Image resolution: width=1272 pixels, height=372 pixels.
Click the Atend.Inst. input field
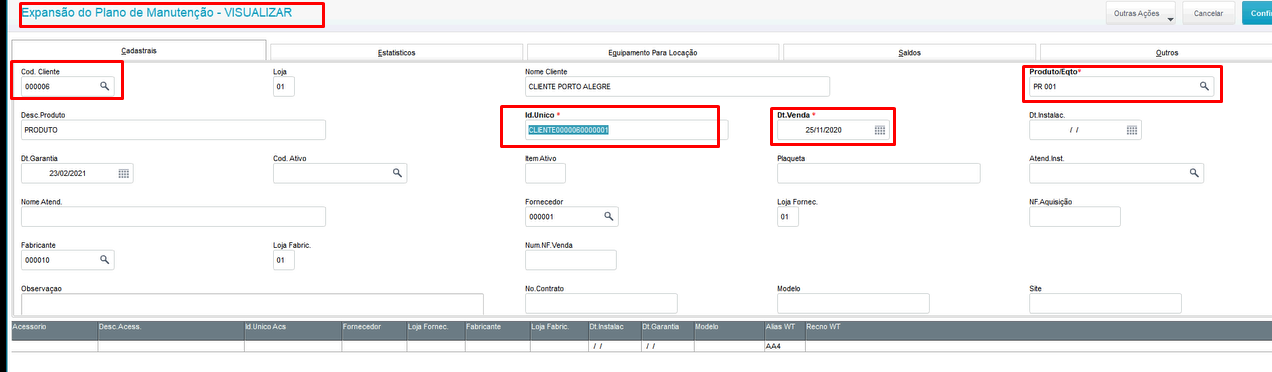[1116, 173]
